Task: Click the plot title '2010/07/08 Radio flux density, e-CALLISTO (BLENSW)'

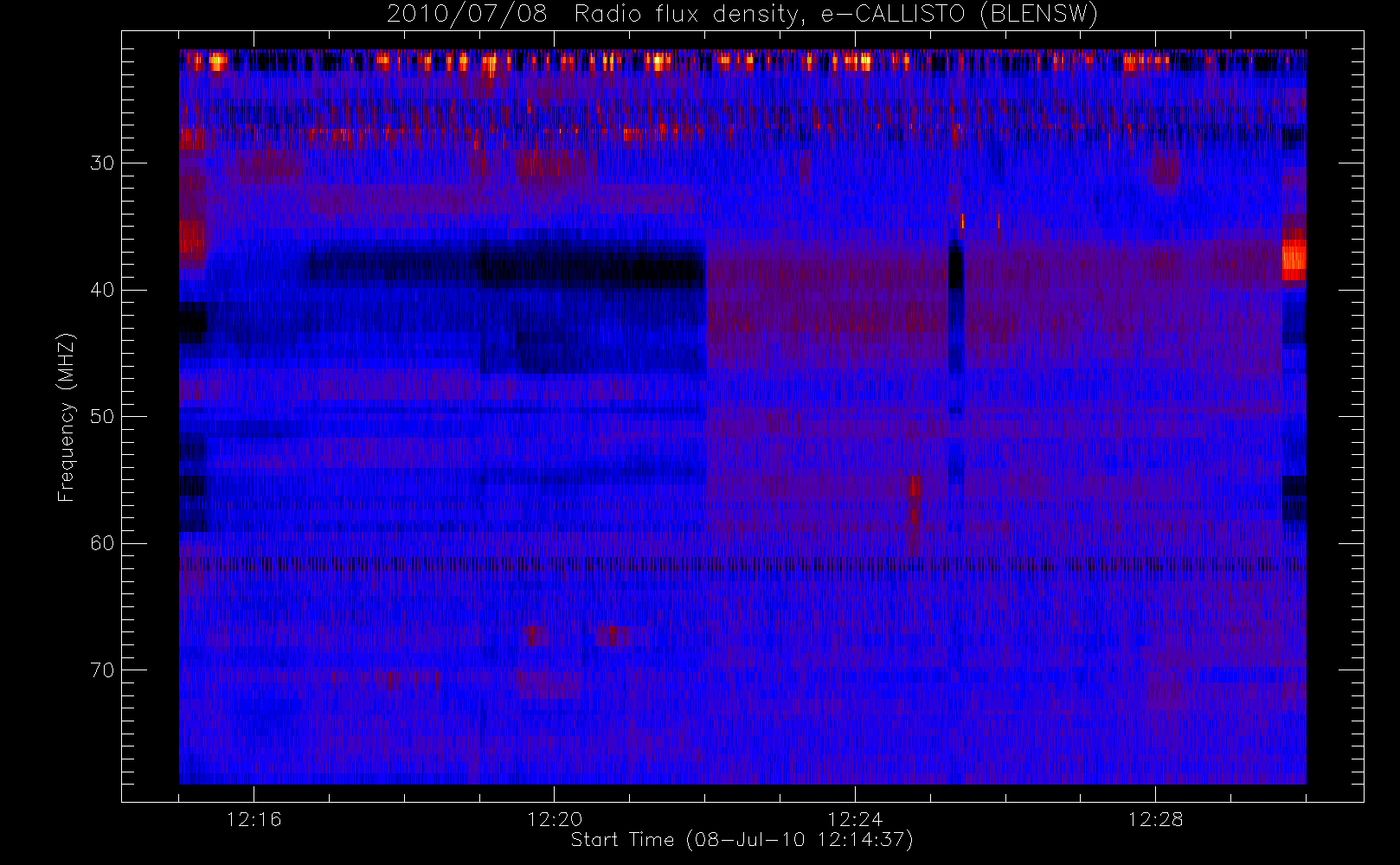Action: (x=742, y=14)
